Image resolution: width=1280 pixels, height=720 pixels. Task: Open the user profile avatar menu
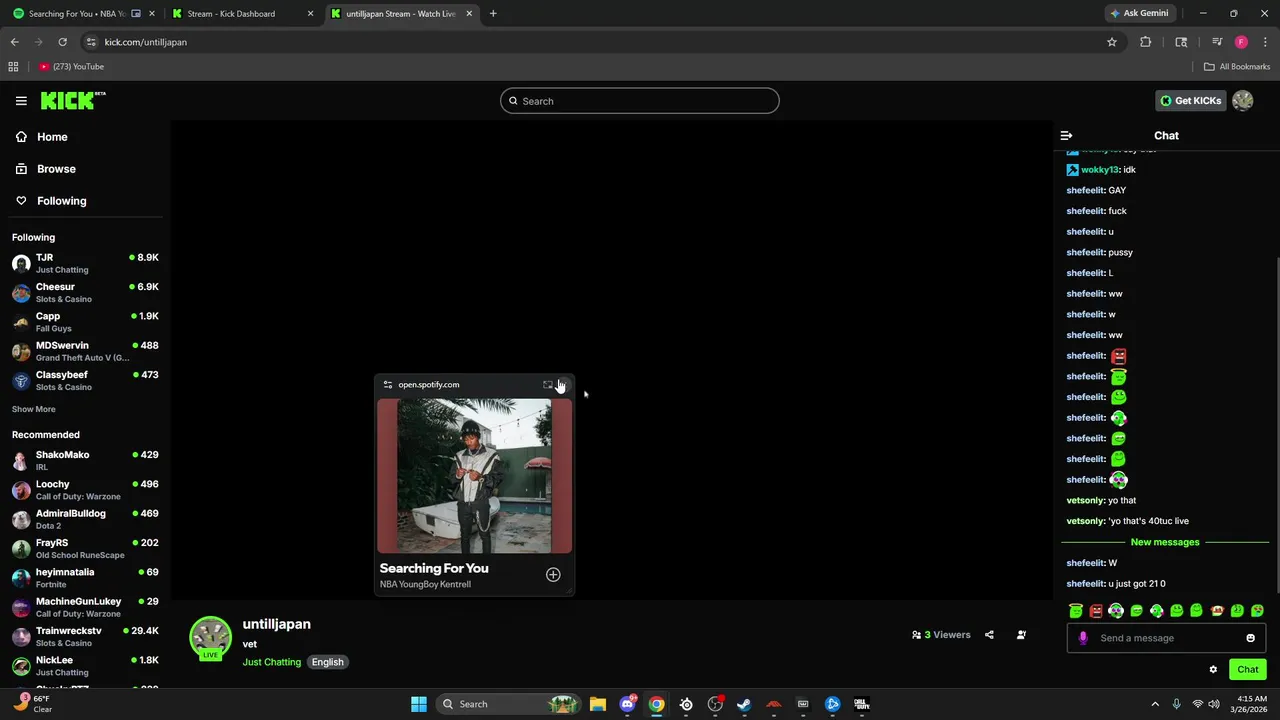1243,101
